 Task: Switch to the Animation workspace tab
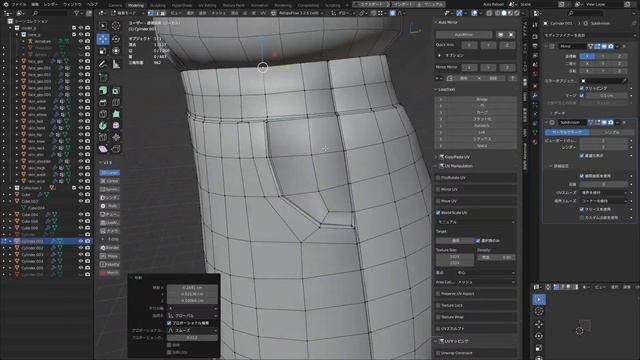(x=260, y=5)
